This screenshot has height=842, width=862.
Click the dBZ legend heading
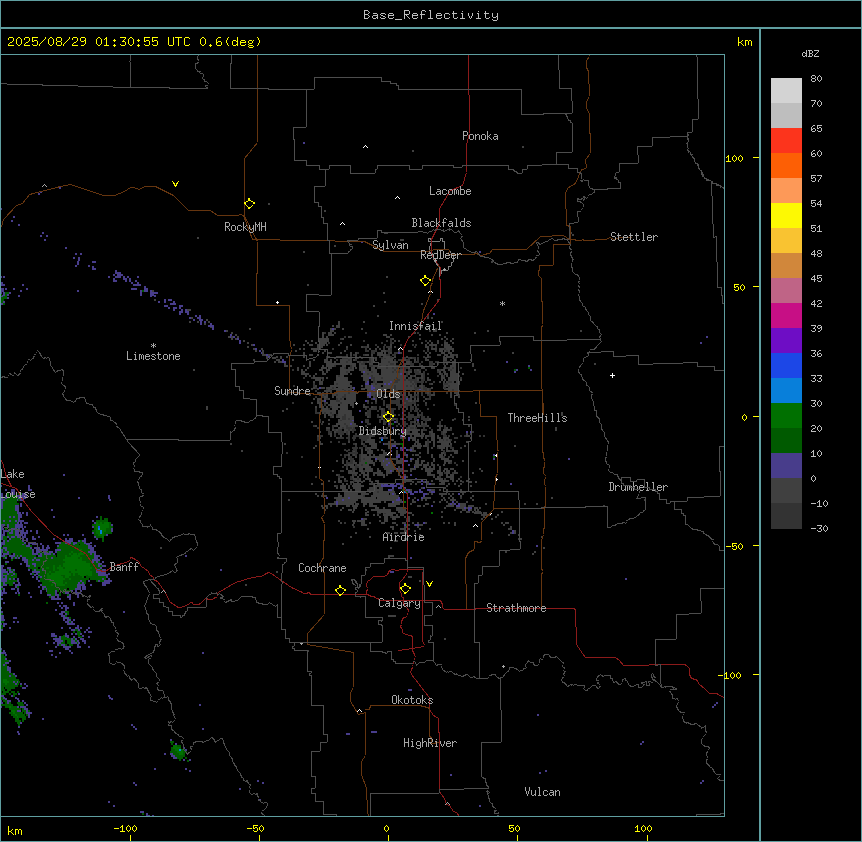(x=810, y=54)
